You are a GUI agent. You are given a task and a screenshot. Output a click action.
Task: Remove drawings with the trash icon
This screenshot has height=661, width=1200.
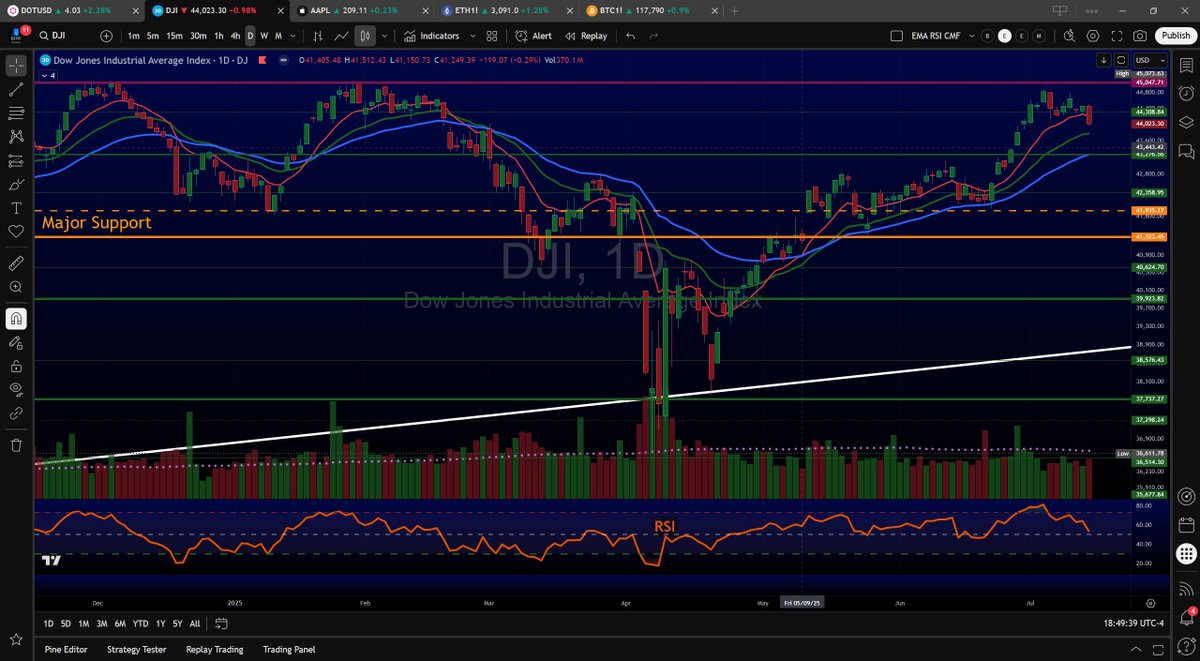coord(16,444)
